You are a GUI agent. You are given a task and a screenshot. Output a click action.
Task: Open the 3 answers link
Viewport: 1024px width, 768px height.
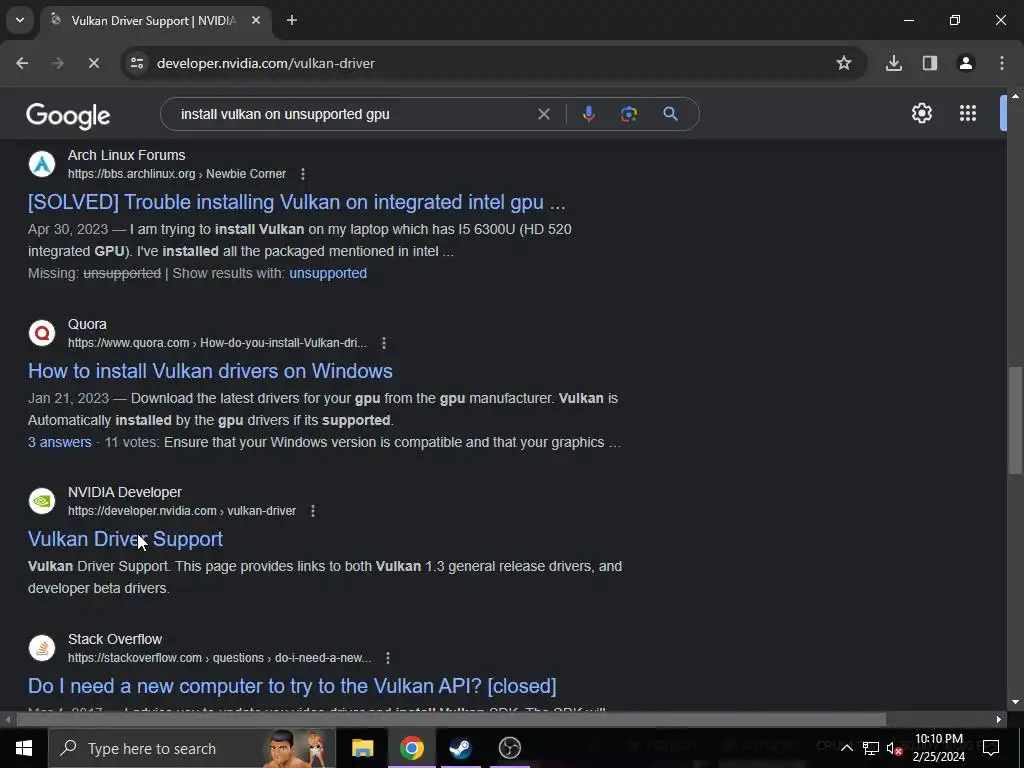[59, 442]
